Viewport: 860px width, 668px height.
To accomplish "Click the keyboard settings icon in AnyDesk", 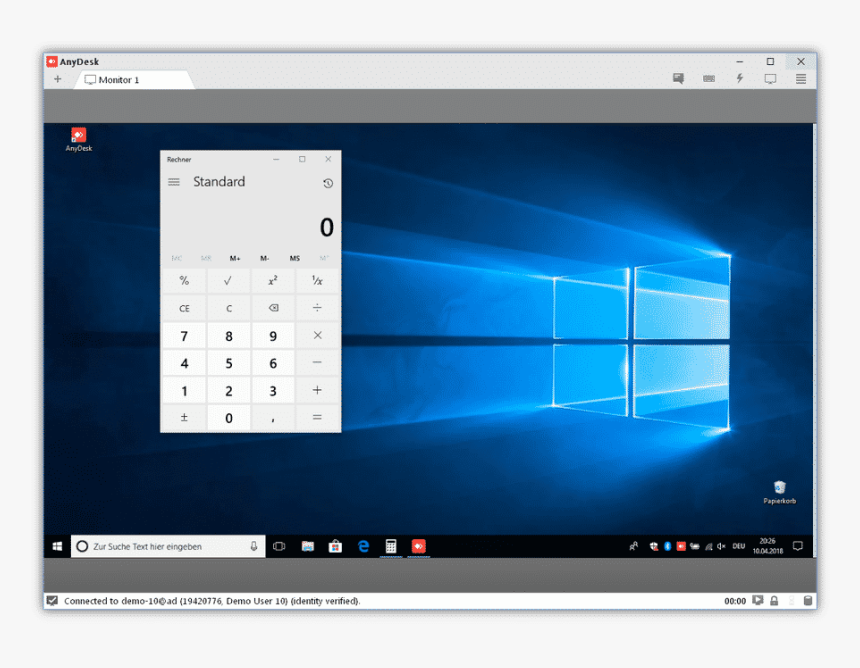I will pyautogui.click(x=709, y=79).
